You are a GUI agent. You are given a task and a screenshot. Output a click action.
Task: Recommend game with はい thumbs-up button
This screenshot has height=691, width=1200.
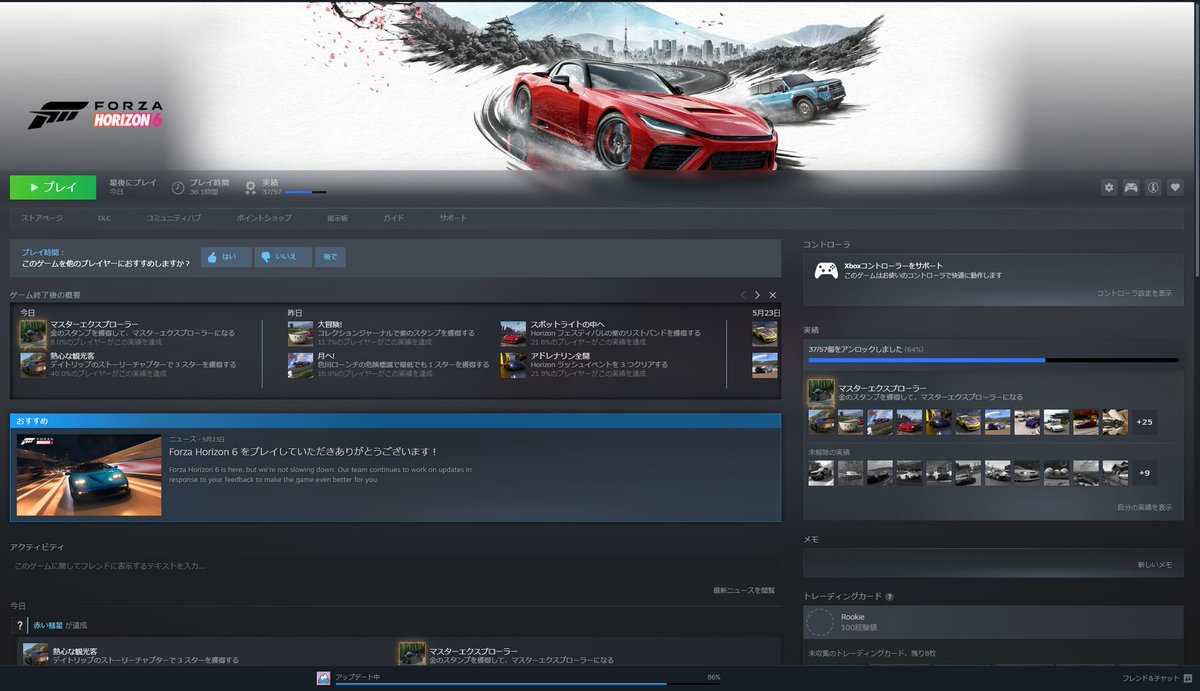click(x=226, y=258)
